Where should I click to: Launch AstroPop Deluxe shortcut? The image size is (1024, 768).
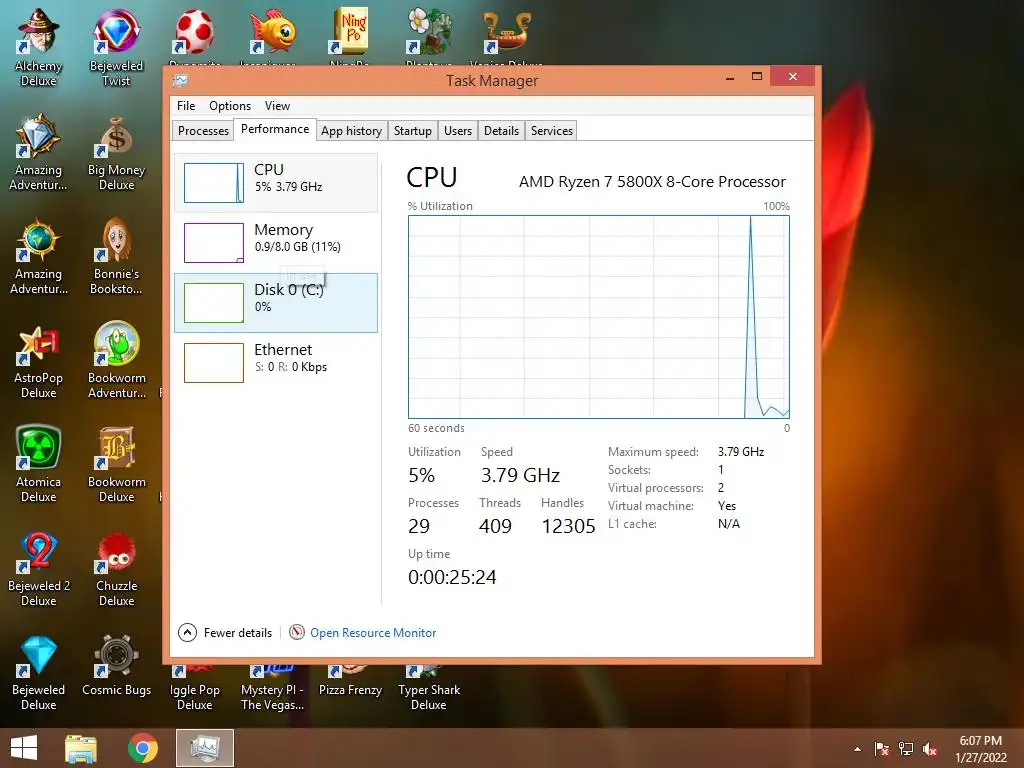tap(39, 360)
